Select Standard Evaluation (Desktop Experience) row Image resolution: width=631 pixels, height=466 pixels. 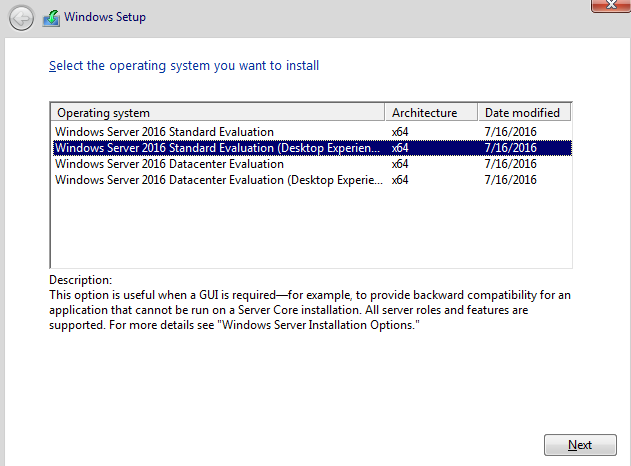[312, 148]
